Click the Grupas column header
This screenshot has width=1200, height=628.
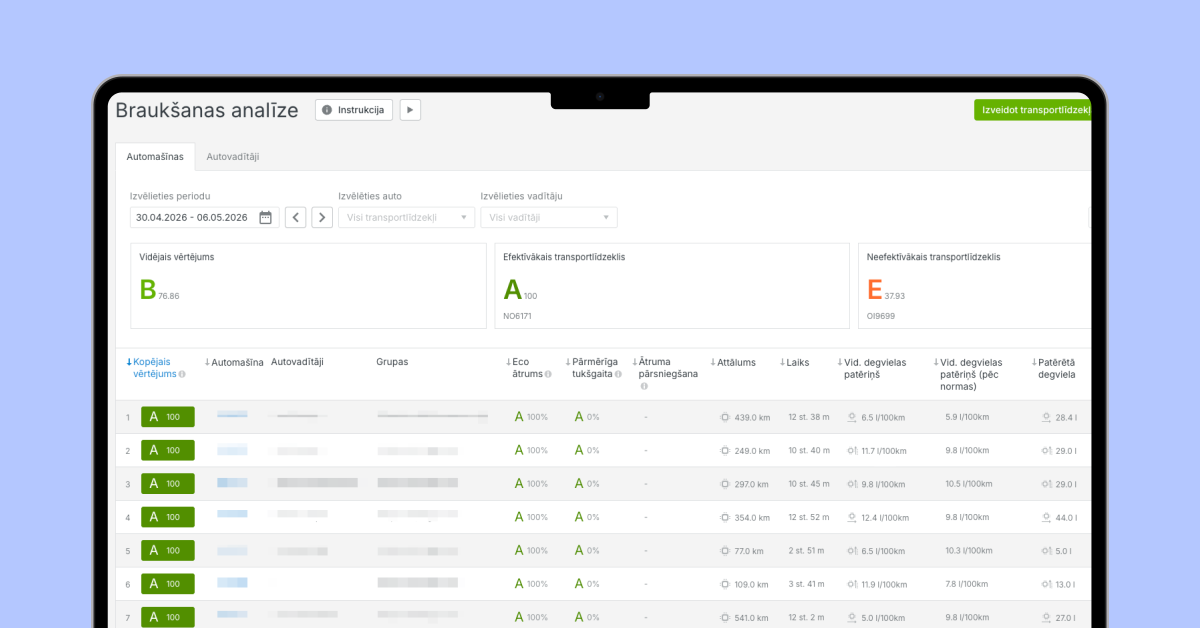pos(392,362)
